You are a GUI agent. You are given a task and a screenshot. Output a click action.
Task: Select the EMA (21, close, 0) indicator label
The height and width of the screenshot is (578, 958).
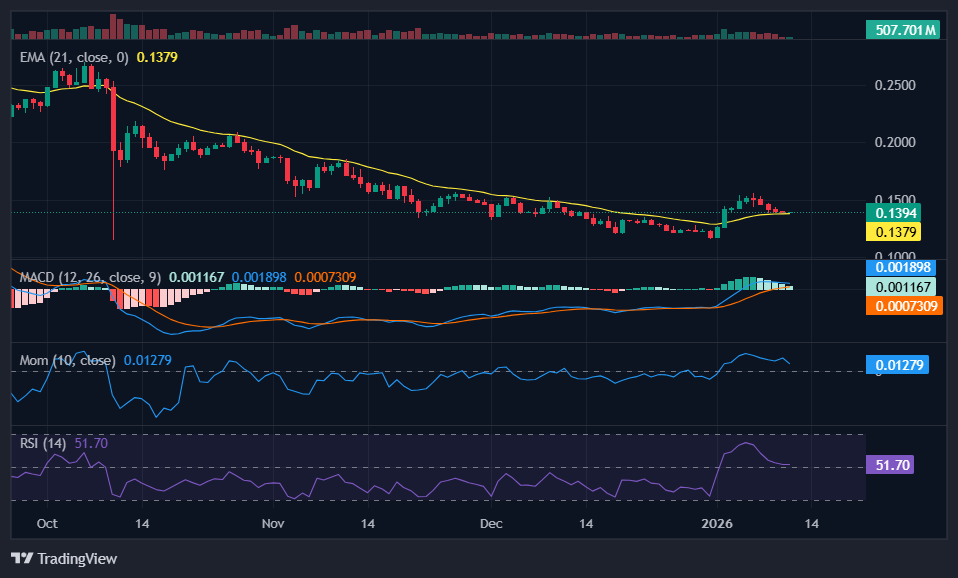(x=74, y=58)
